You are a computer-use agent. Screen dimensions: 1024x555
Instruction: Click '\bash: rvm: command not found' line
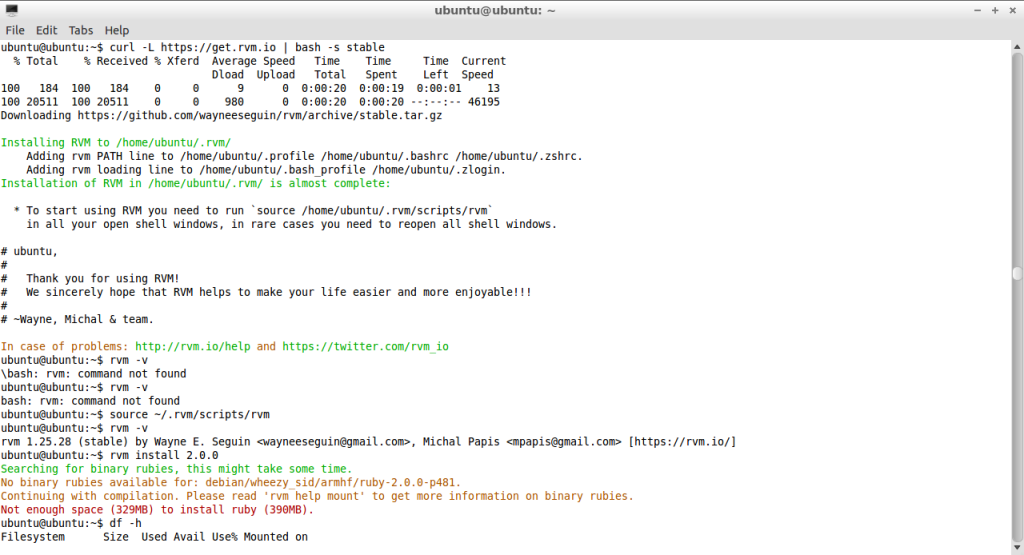[x=93, y=374]
